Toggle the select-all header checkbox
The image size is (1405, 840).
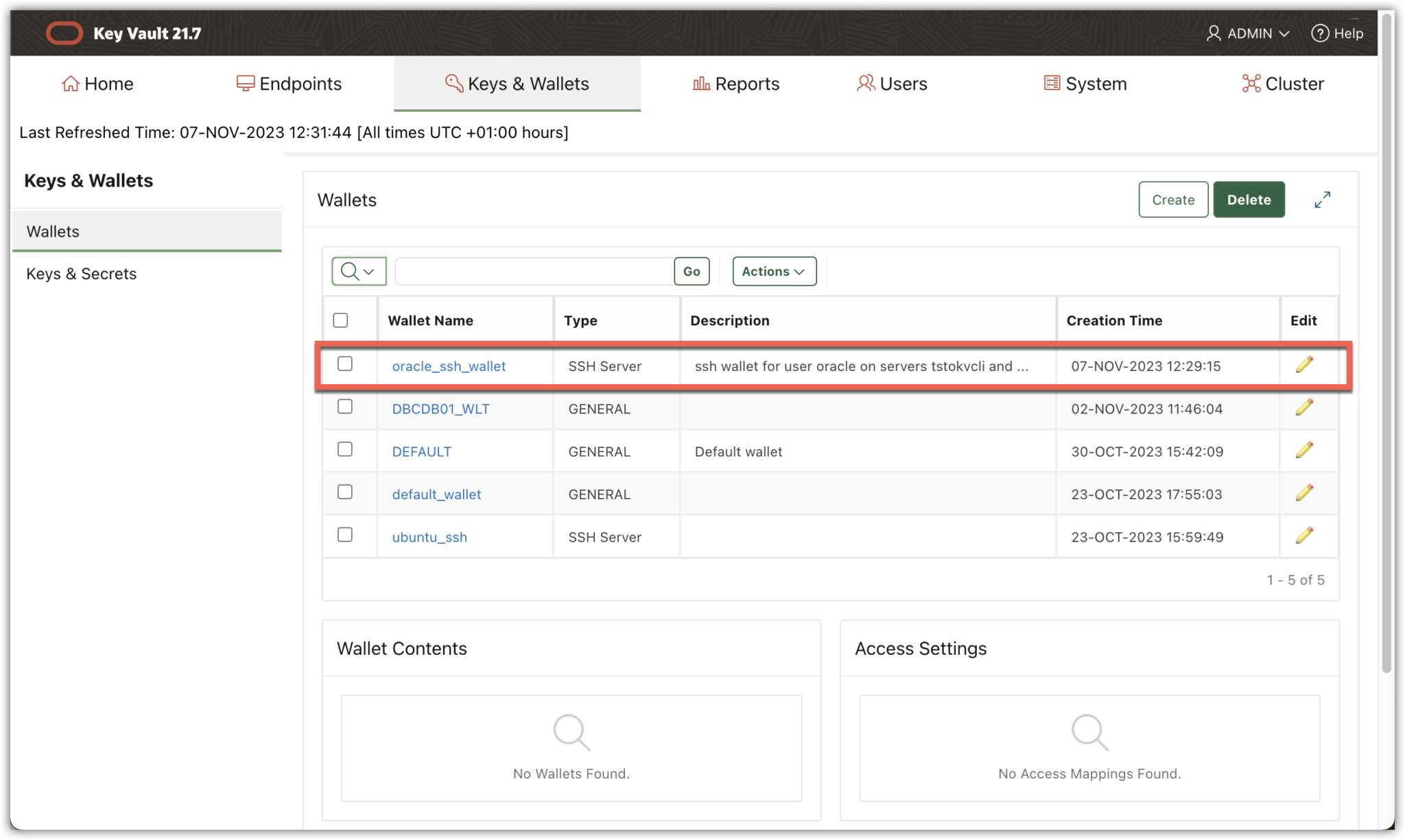click(x=340, y=320)
